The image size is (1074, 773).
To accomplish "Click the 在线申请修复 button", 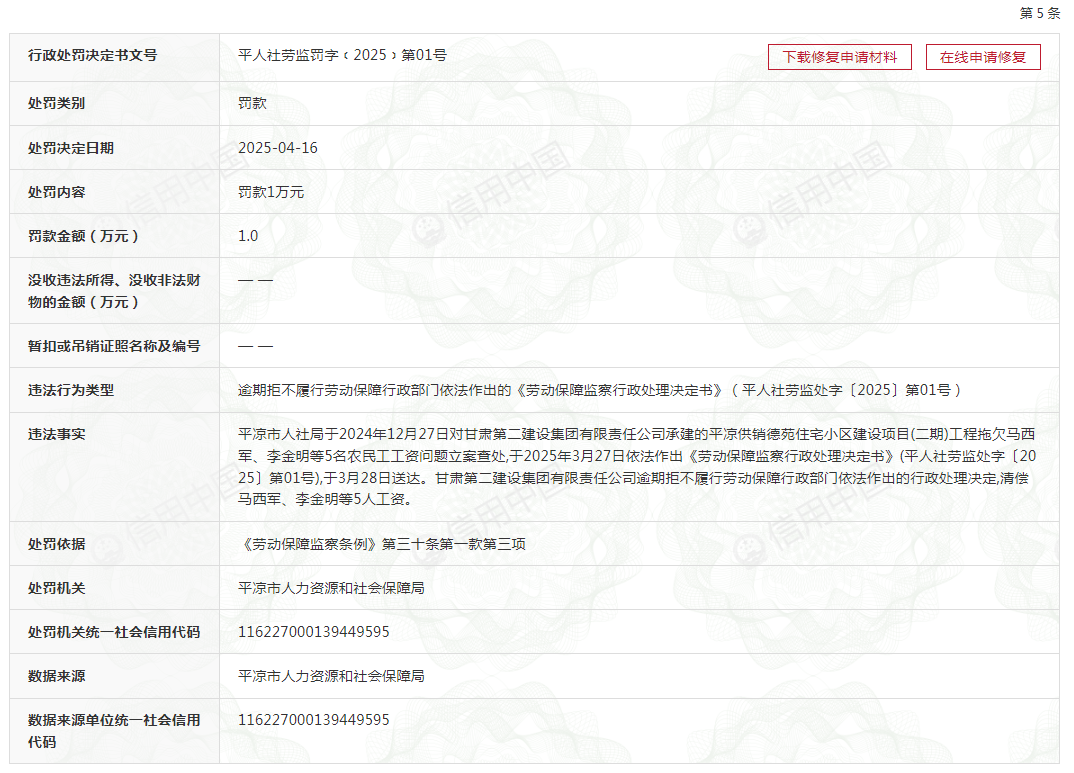I will pyautogui.click(x=983, y=57).
